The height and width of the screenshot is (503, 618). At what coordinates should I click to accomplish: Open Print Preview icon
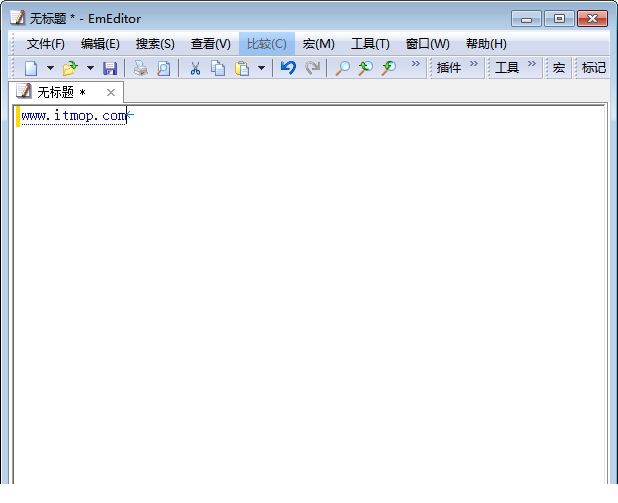click(x=164, y=68)
